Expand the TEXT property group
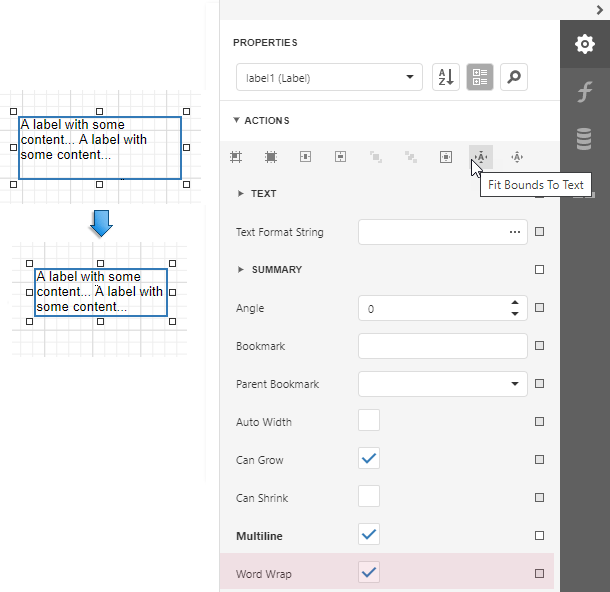Viewport: 610px width, 592px height. 240,193
